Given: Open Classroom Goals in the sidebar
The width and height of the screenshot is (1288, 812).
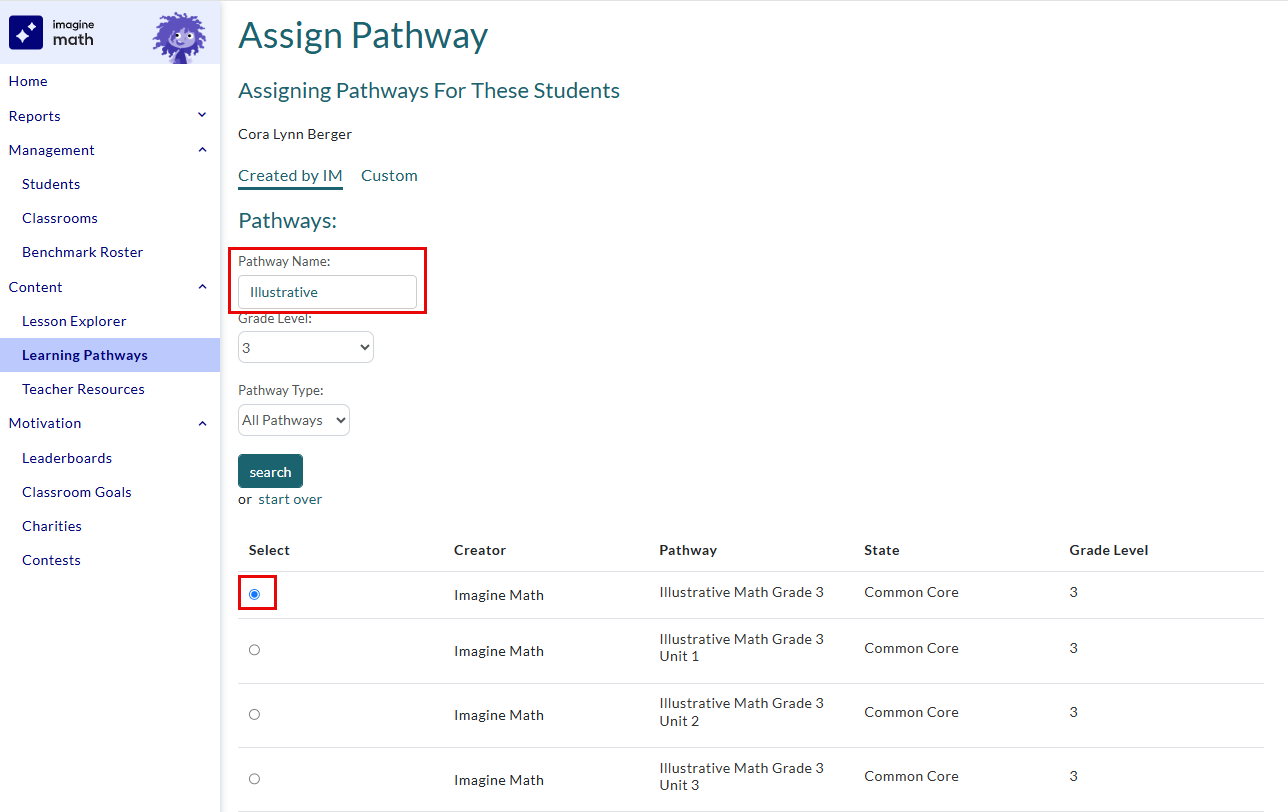Looking at the screenshot, I should click(x=77, y=492).
